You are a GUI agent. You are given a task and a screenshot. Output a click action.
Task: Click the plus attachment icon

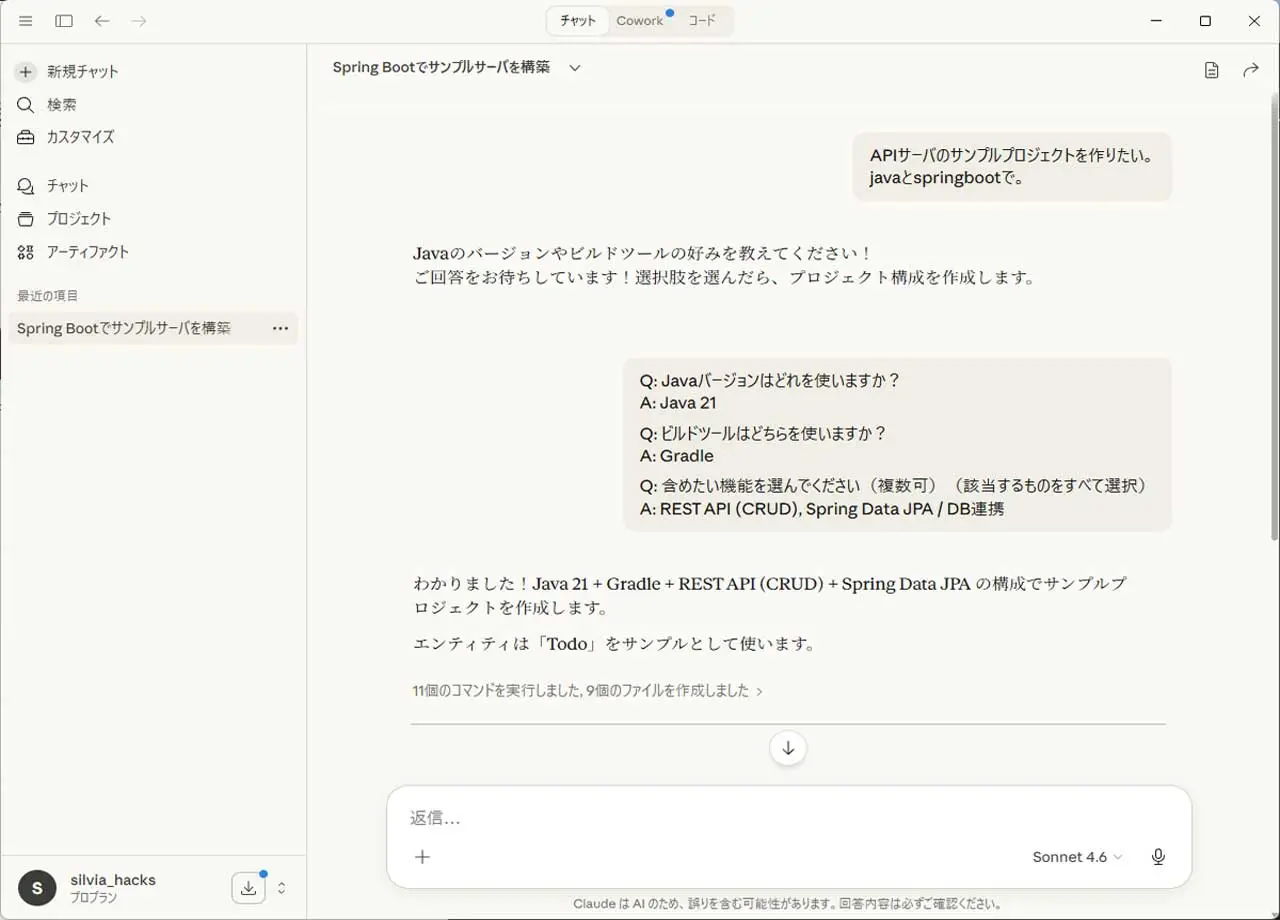422,857
